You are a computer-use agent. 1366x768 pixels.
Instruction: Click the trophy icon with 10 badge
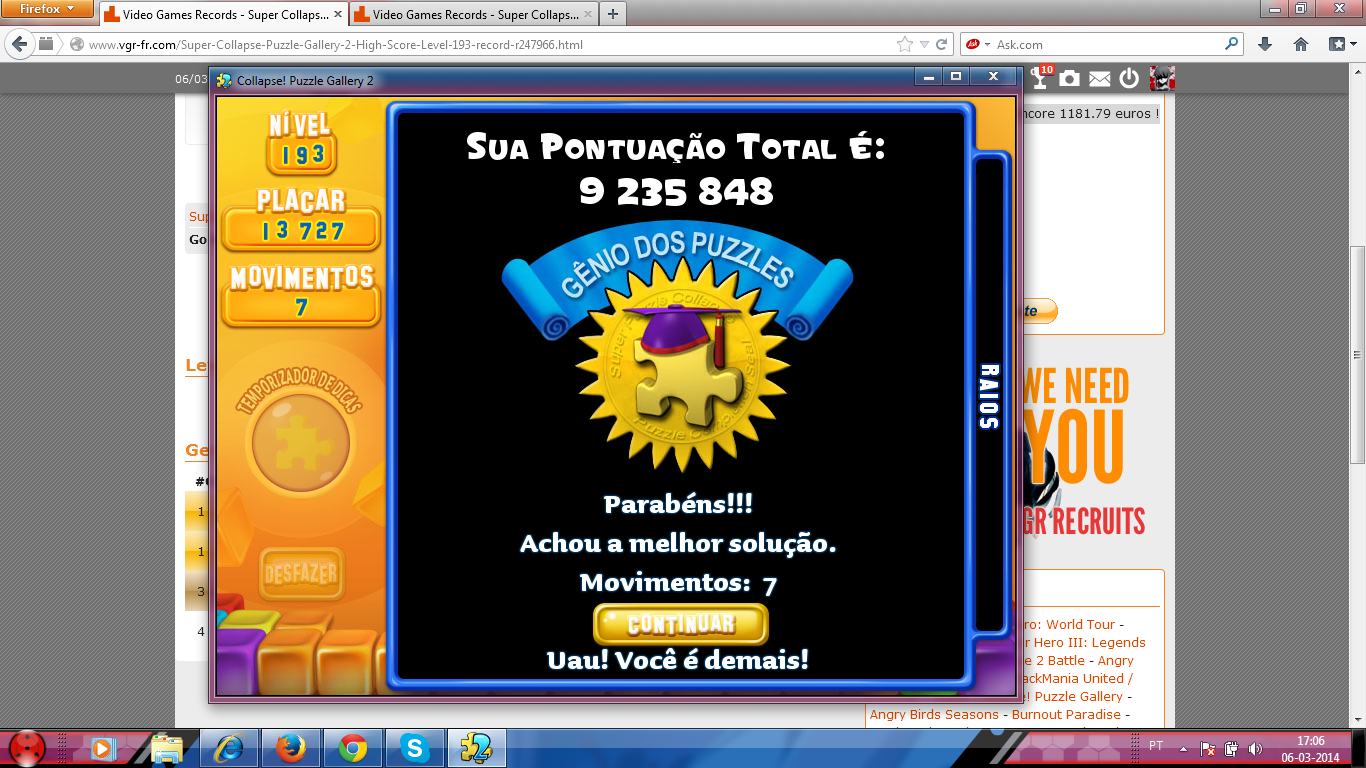pos(1040,78)
